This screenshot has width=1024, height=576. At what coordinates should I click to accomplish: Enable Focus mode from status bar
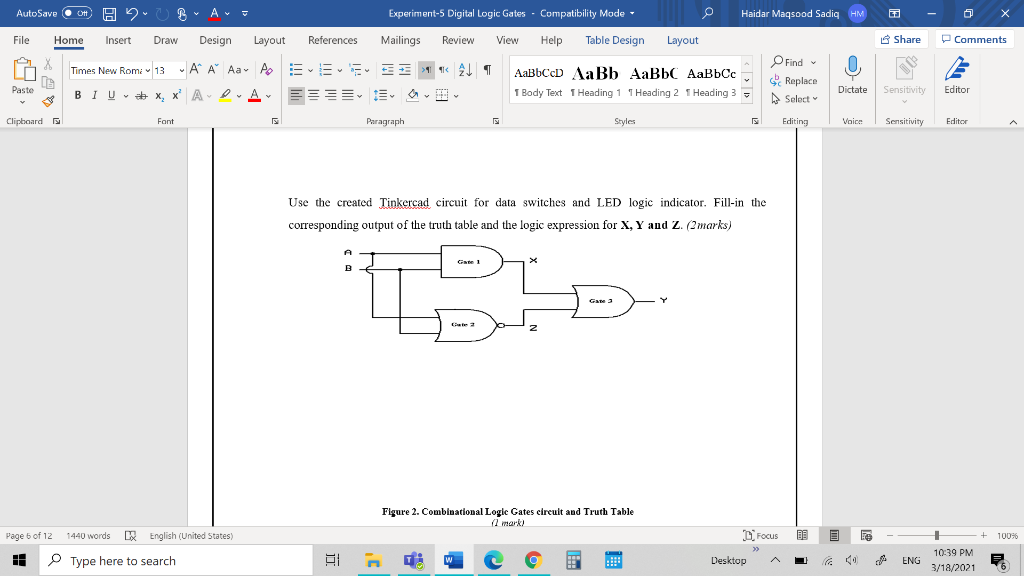point(762,535)
